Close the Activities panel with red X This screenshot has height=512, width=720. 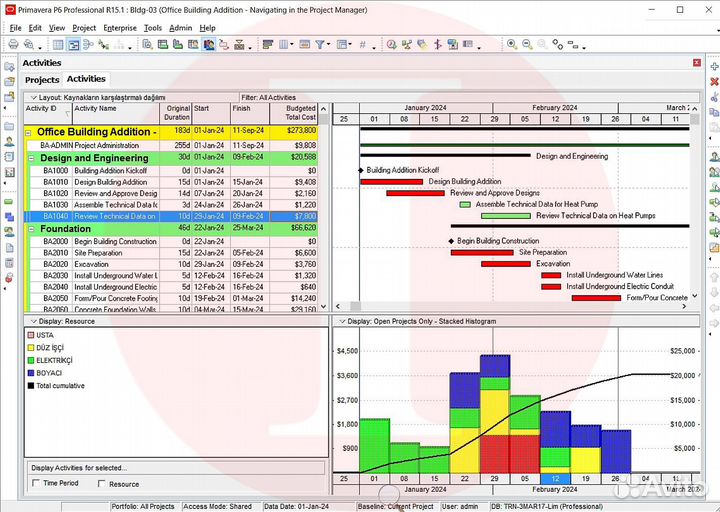click(697, 63)
